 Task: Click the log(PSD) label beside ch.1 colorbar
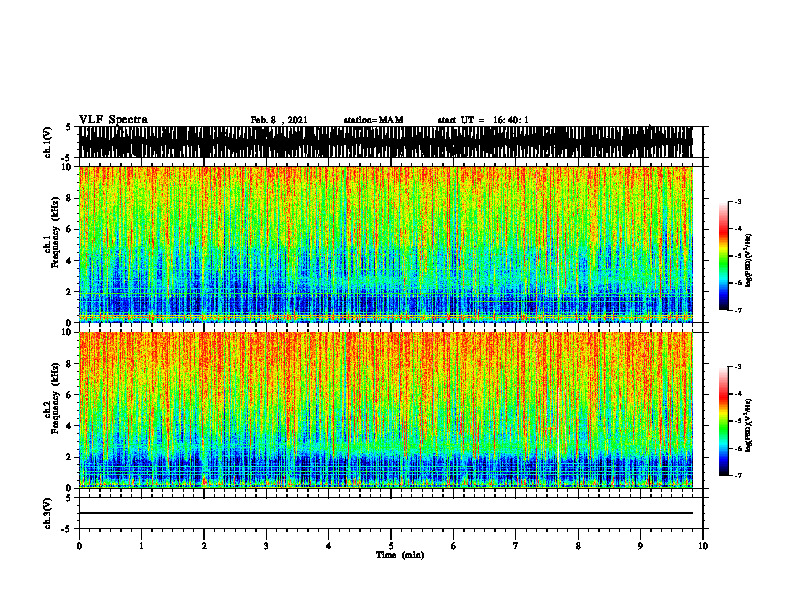(748, 261)
